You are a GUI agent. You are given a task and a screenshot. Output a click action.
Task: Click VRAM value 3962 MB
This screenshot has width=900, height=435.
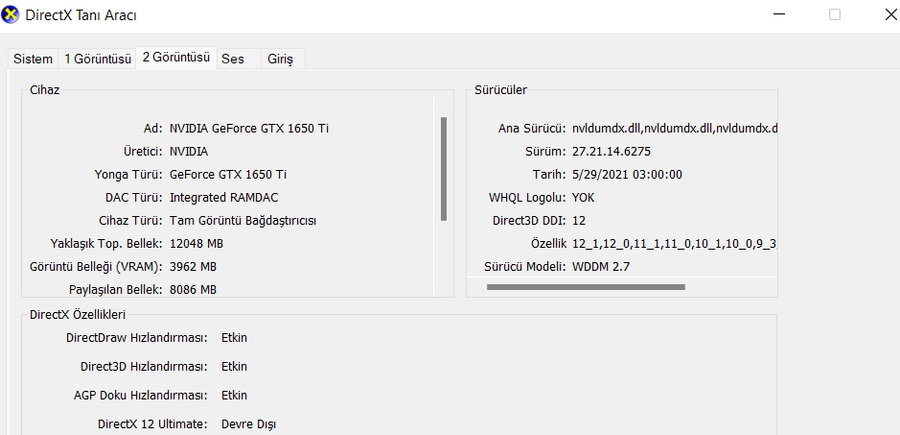193,266
